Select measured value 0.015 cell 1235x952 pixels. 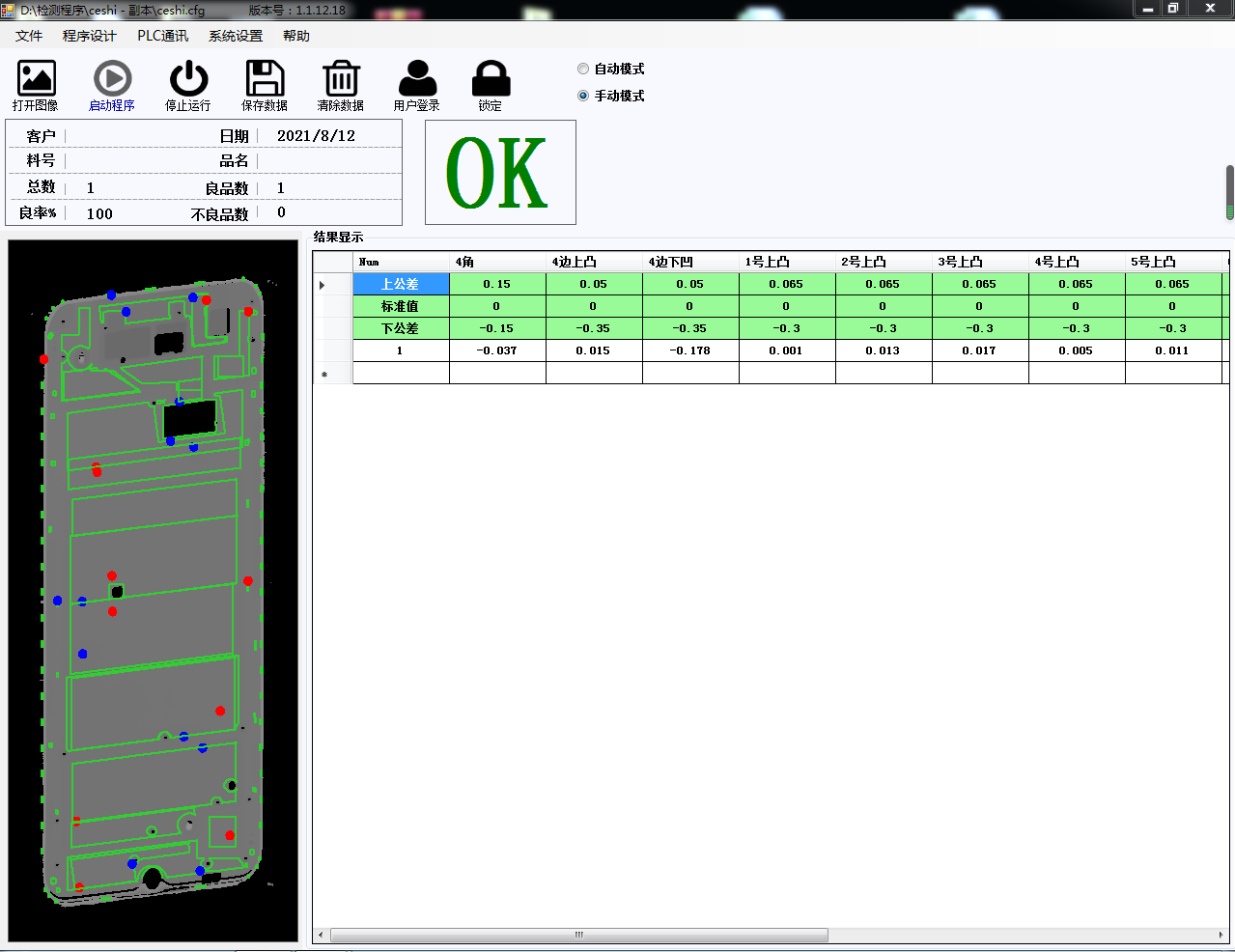tap(594, 350)
